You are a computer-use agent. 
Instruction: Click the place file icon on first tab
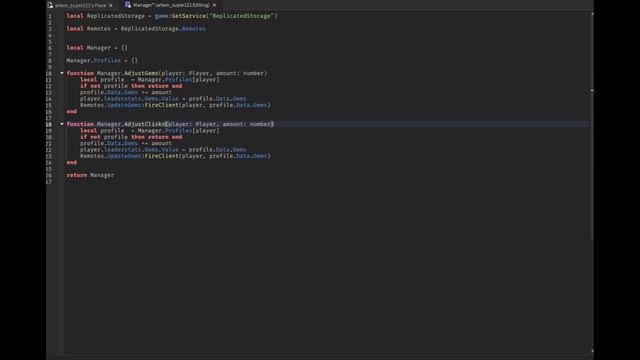(x=50, y=5)
